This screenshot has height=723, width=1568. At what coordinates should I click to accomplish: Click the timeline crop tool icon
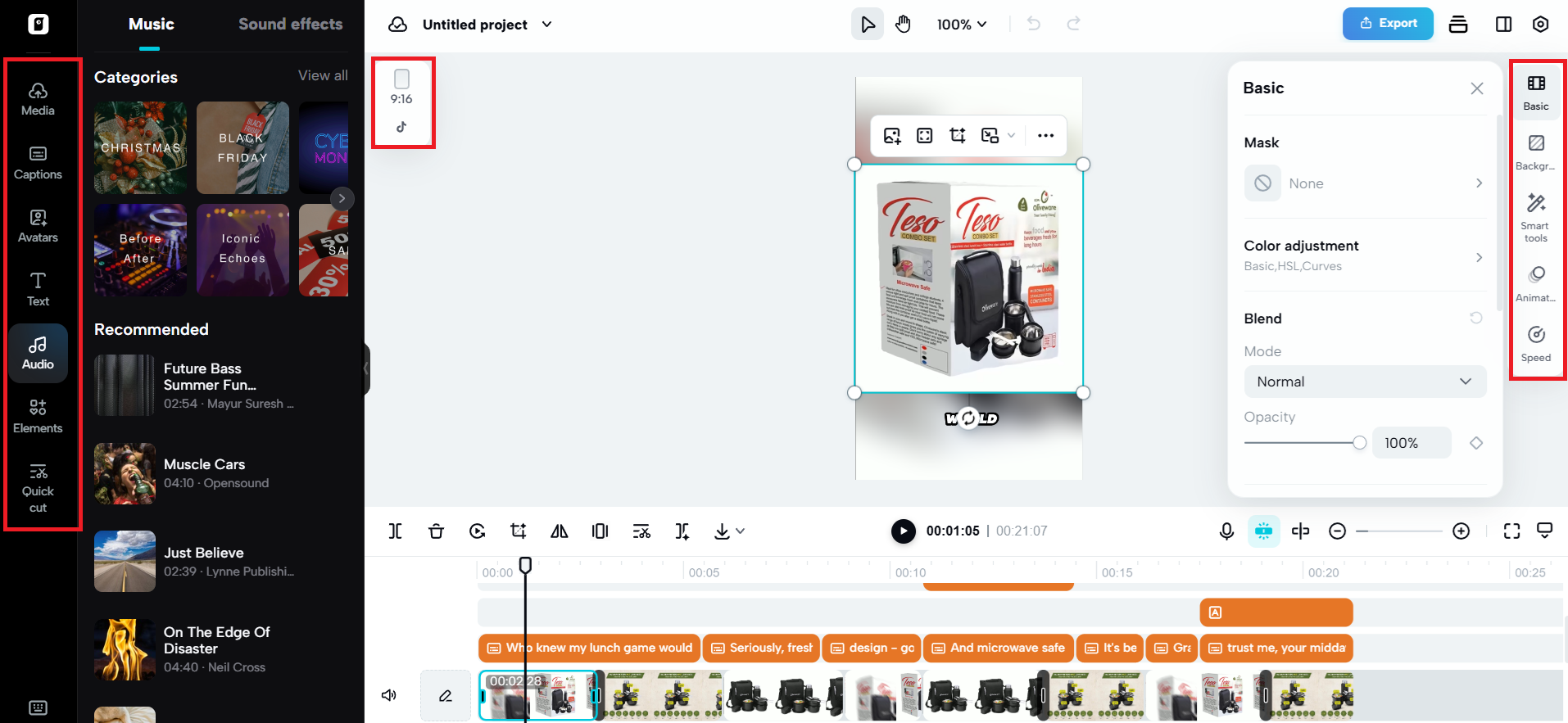pos(519,531)
